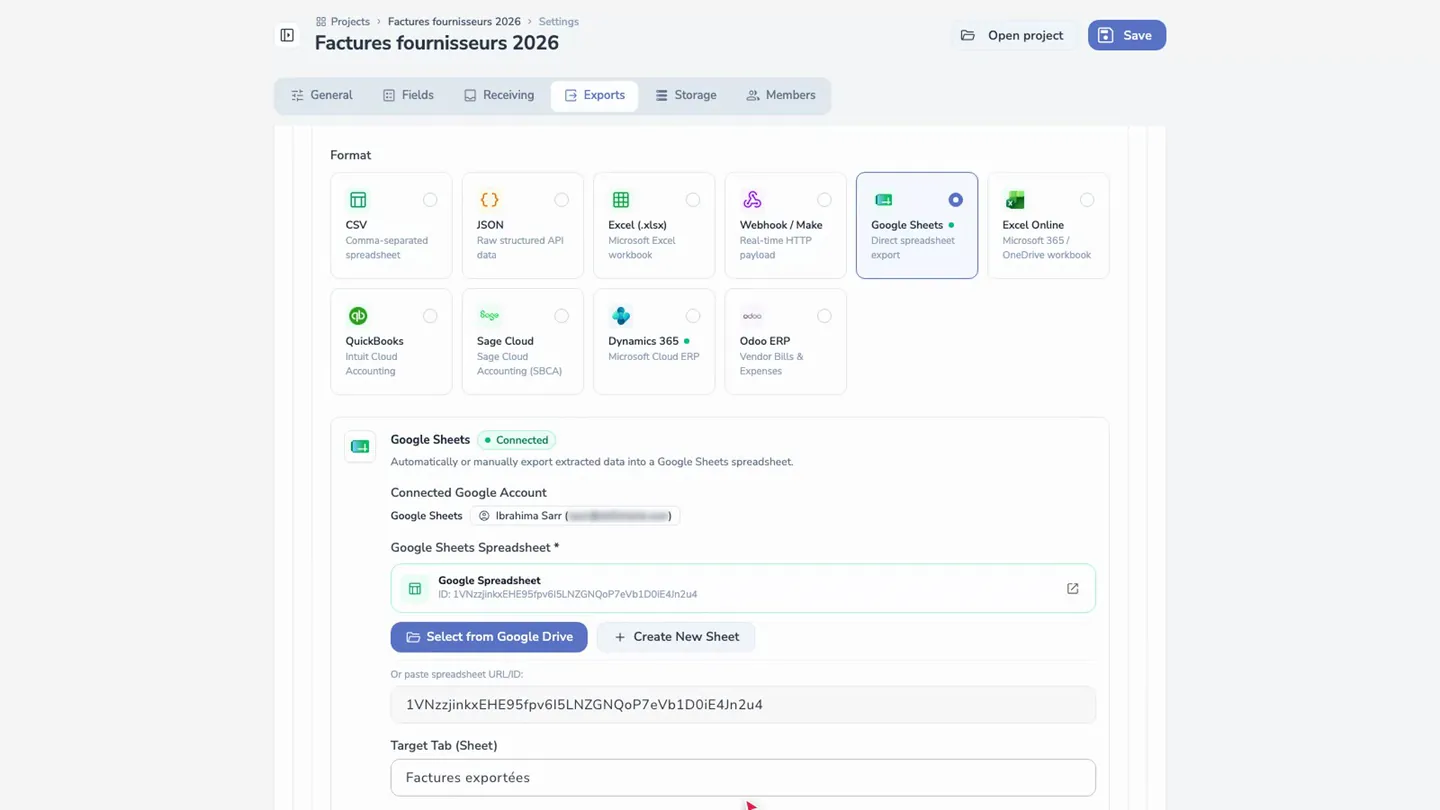Screen dimensions: 1440x810
Task: Select the CSV radio button
Action: pos(430,200)
